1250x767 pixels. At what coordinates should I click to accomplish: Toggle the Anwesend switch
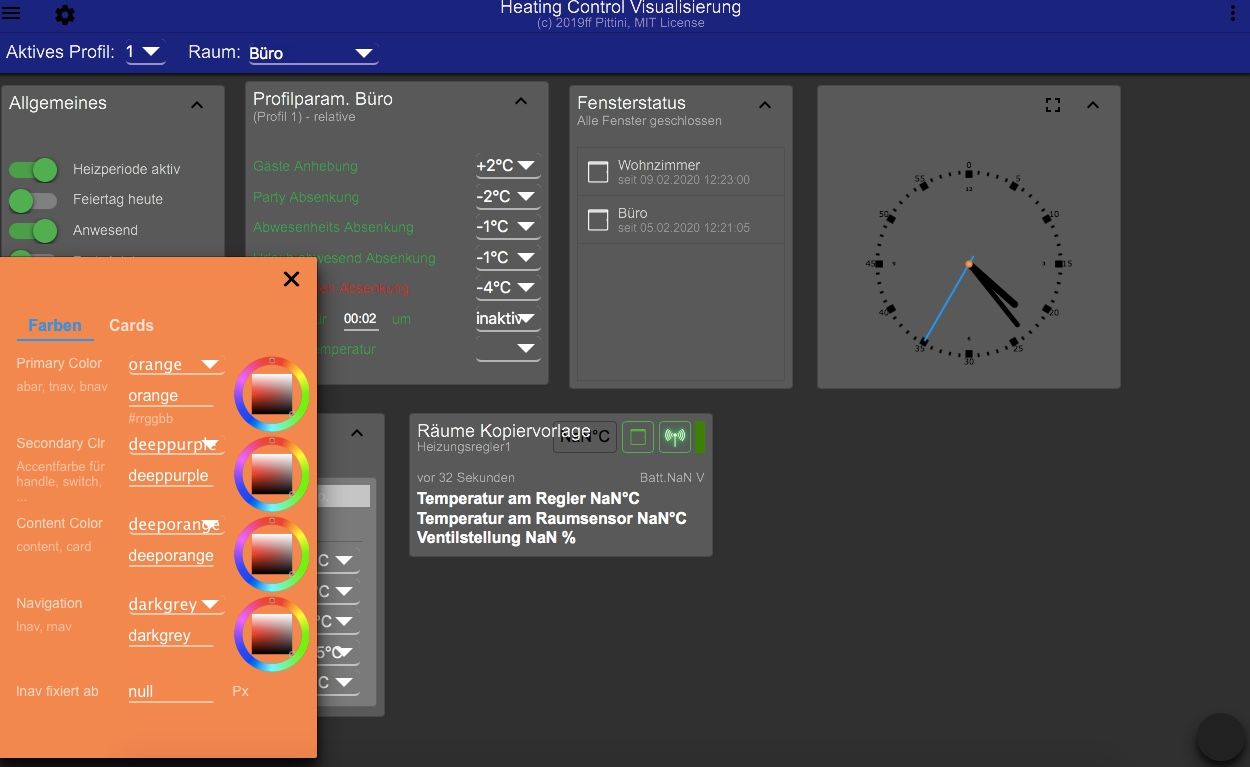[33, 231]
